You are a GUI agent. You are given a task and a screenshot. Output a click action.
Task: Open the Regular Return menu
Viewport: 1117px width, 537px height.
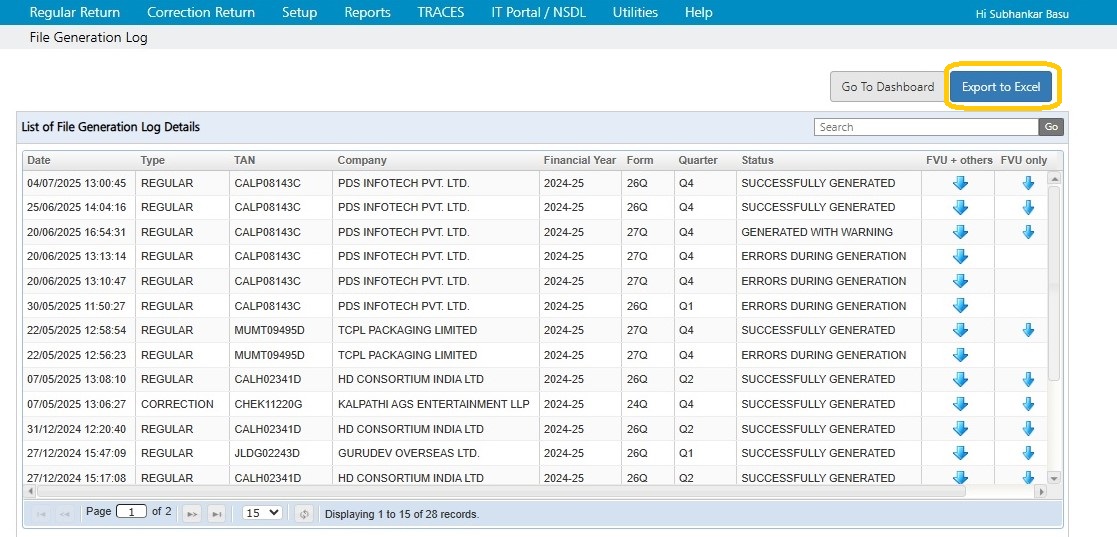(75, 12)
